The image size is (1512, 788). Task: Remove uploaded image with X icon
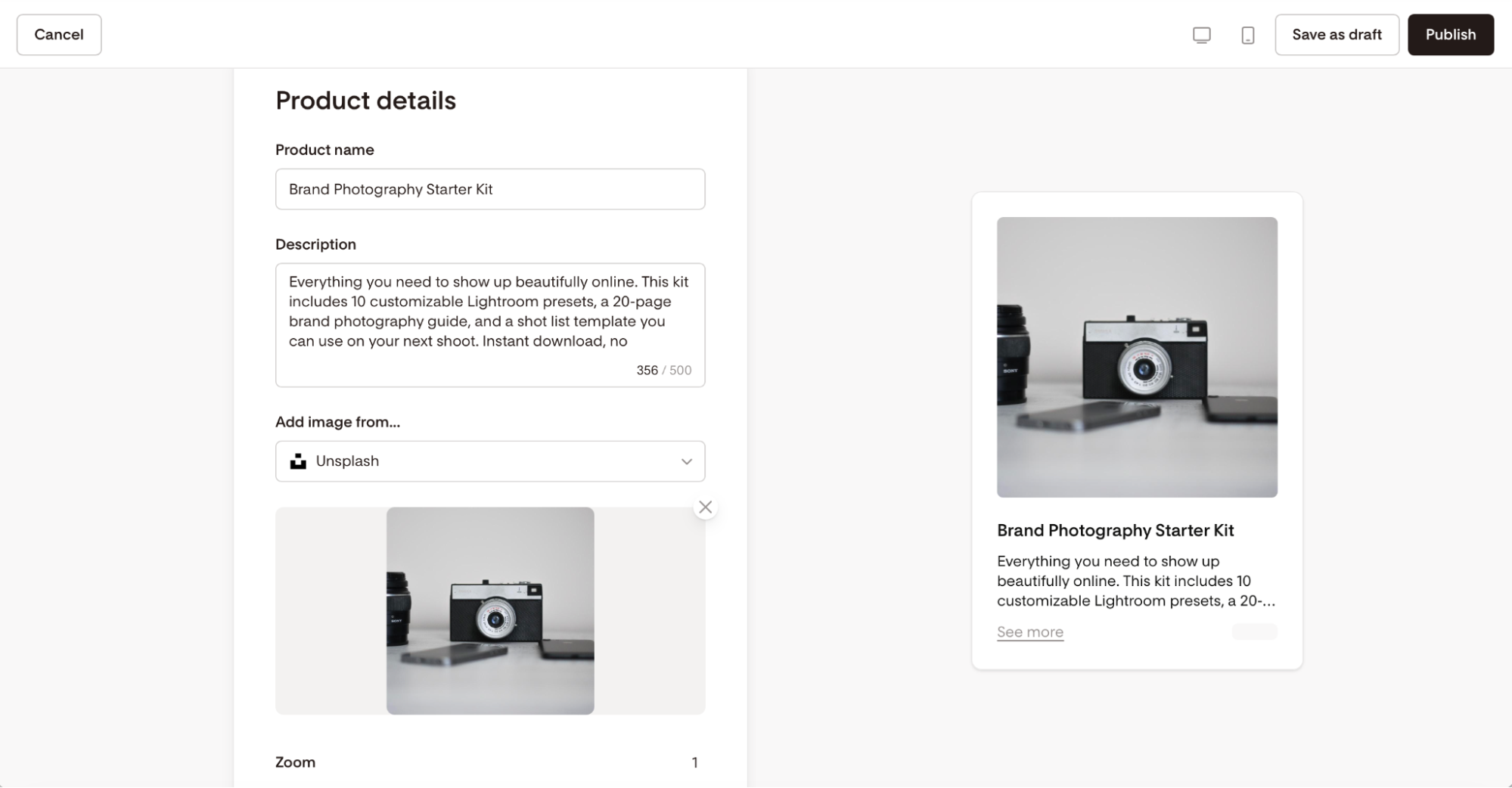tap(705, 507)
